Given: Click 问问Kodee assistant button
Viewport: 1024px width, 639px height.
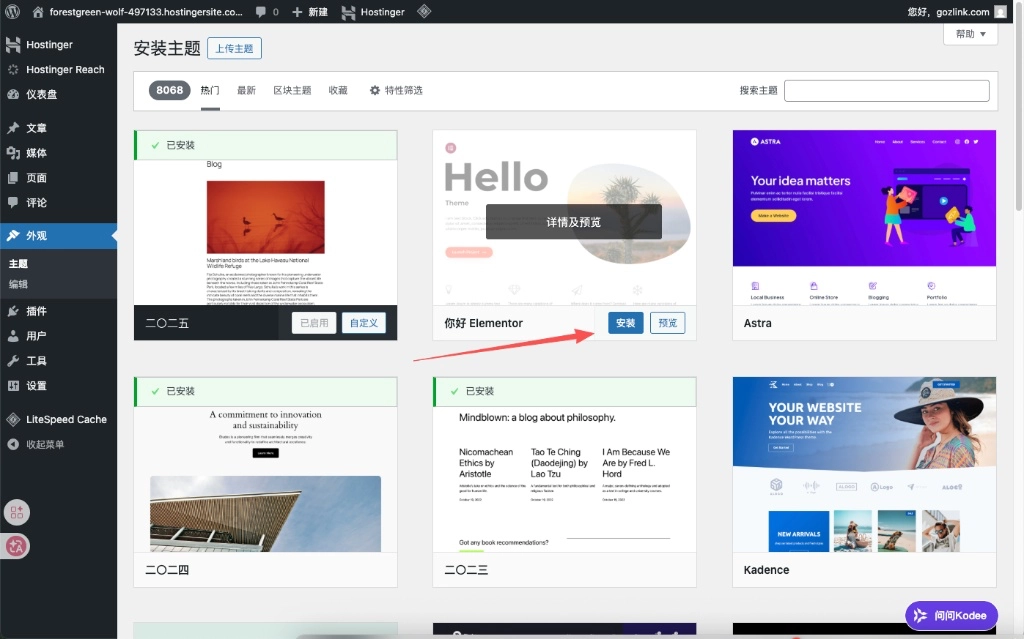Looking at the screenshot, I should coord(951,615).
